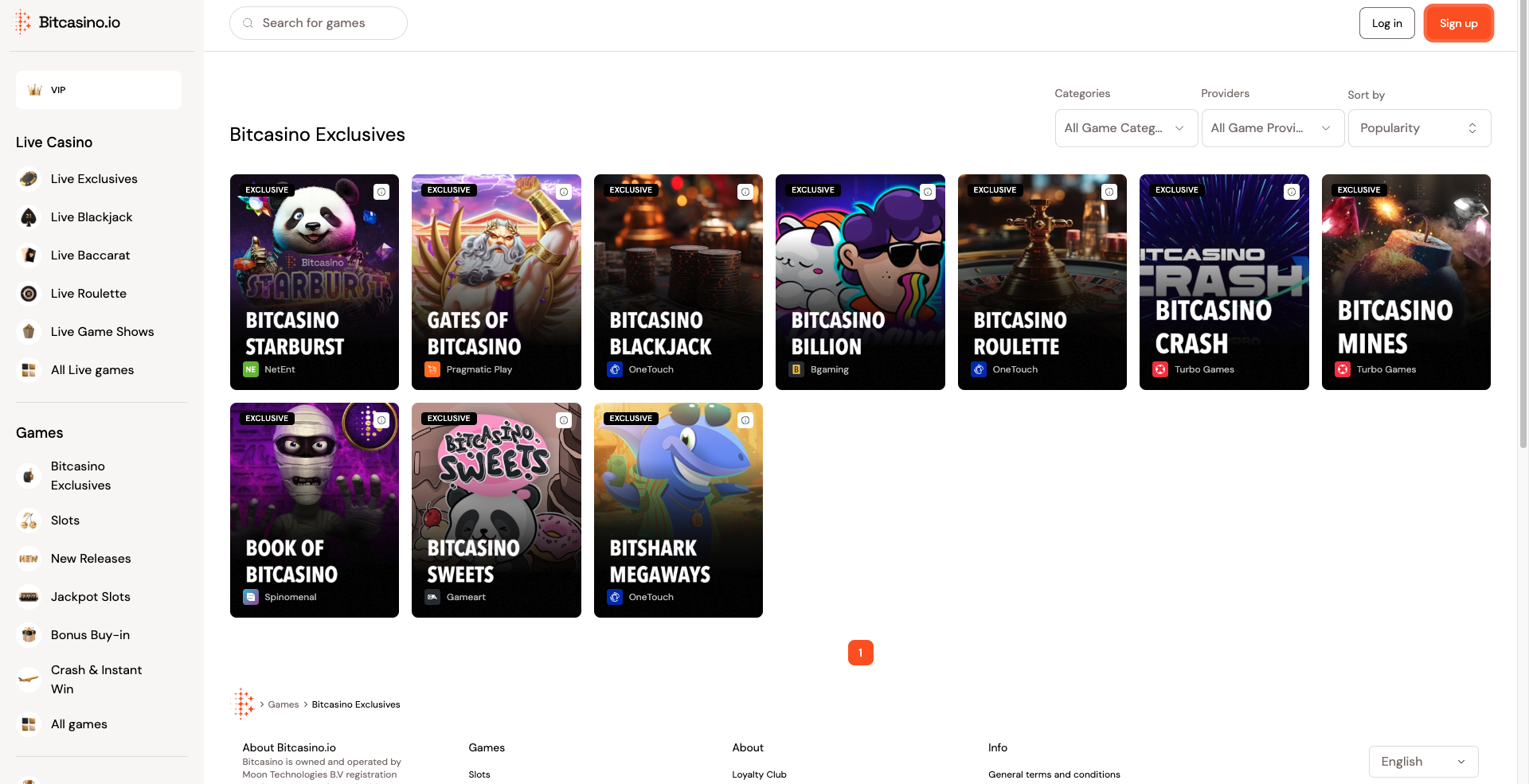Click the Live Roulette wheel icon
The height and width of the screenshot is (784, 1529).
click(29, 294)
